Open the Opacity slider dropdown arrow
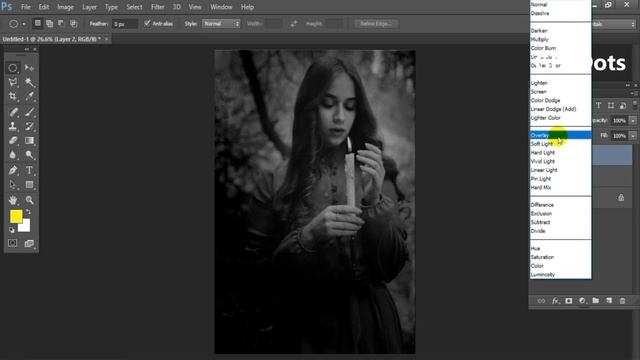This screenshot has height=360, width=640. (x=633, y=120)
